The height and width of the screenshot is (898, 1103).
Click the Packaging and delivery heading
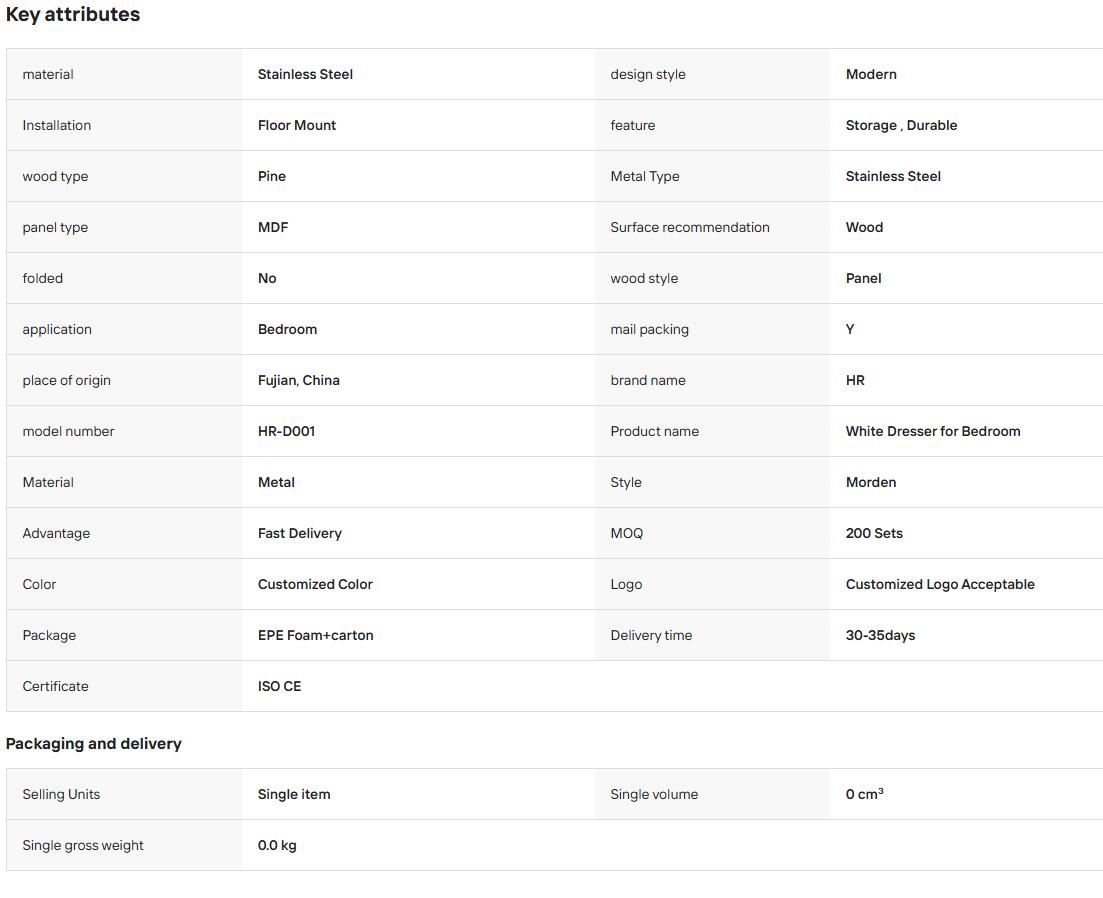[x=94, y=743]
